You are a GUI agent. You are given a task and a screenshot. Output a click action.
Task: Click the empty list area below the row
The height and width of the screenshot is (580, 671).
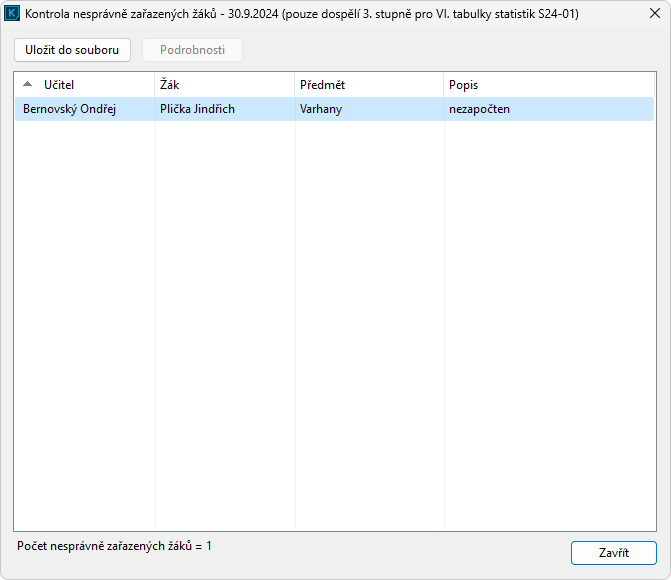[x=335, y=320]
